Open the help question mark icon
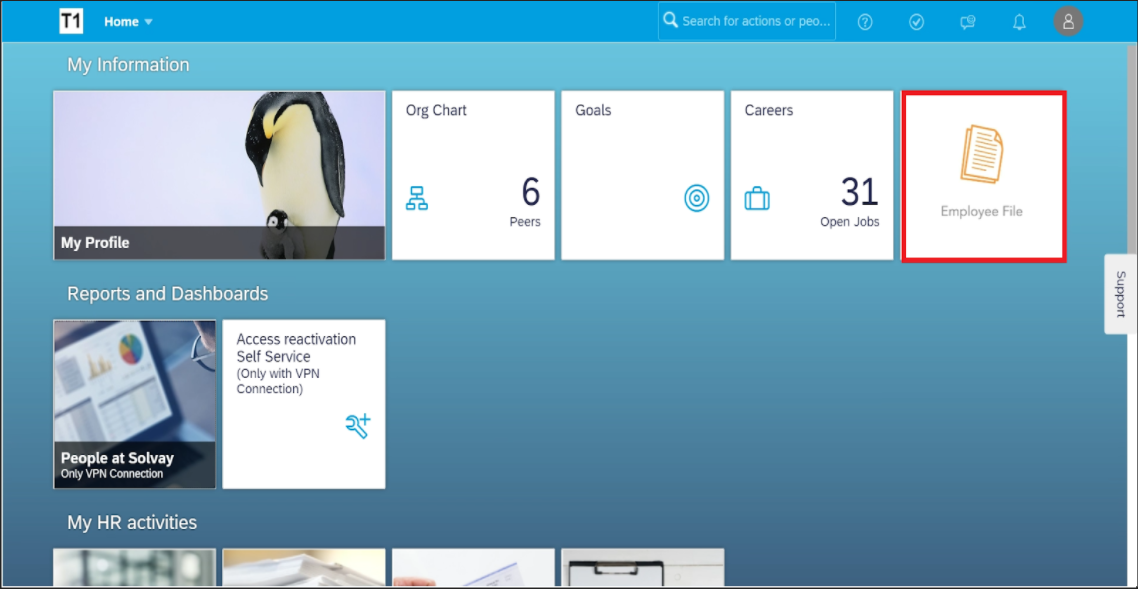The image size is (1138, 589). pos(865,22)
